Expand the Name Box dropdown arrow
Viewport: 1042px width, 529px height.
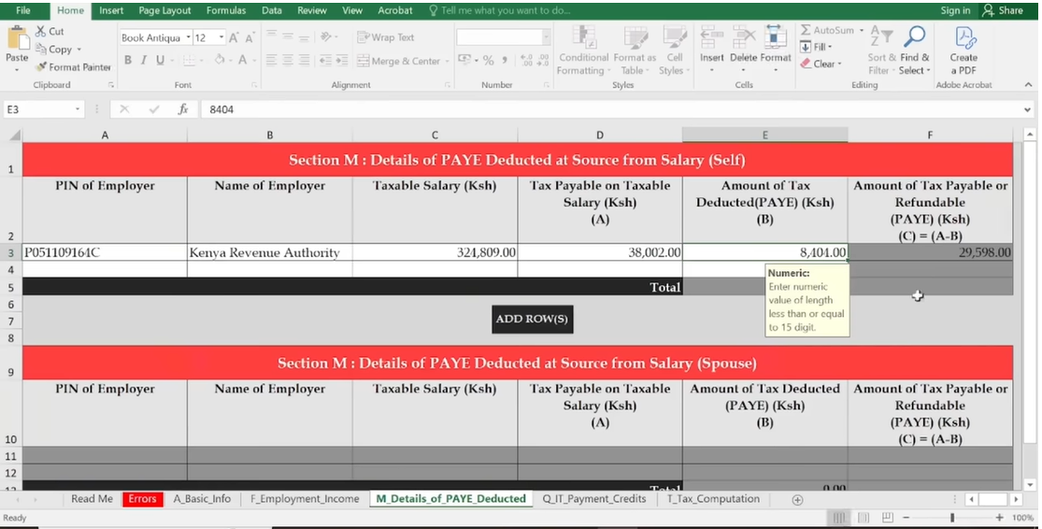pyautogui.click(x=78, y=109)
